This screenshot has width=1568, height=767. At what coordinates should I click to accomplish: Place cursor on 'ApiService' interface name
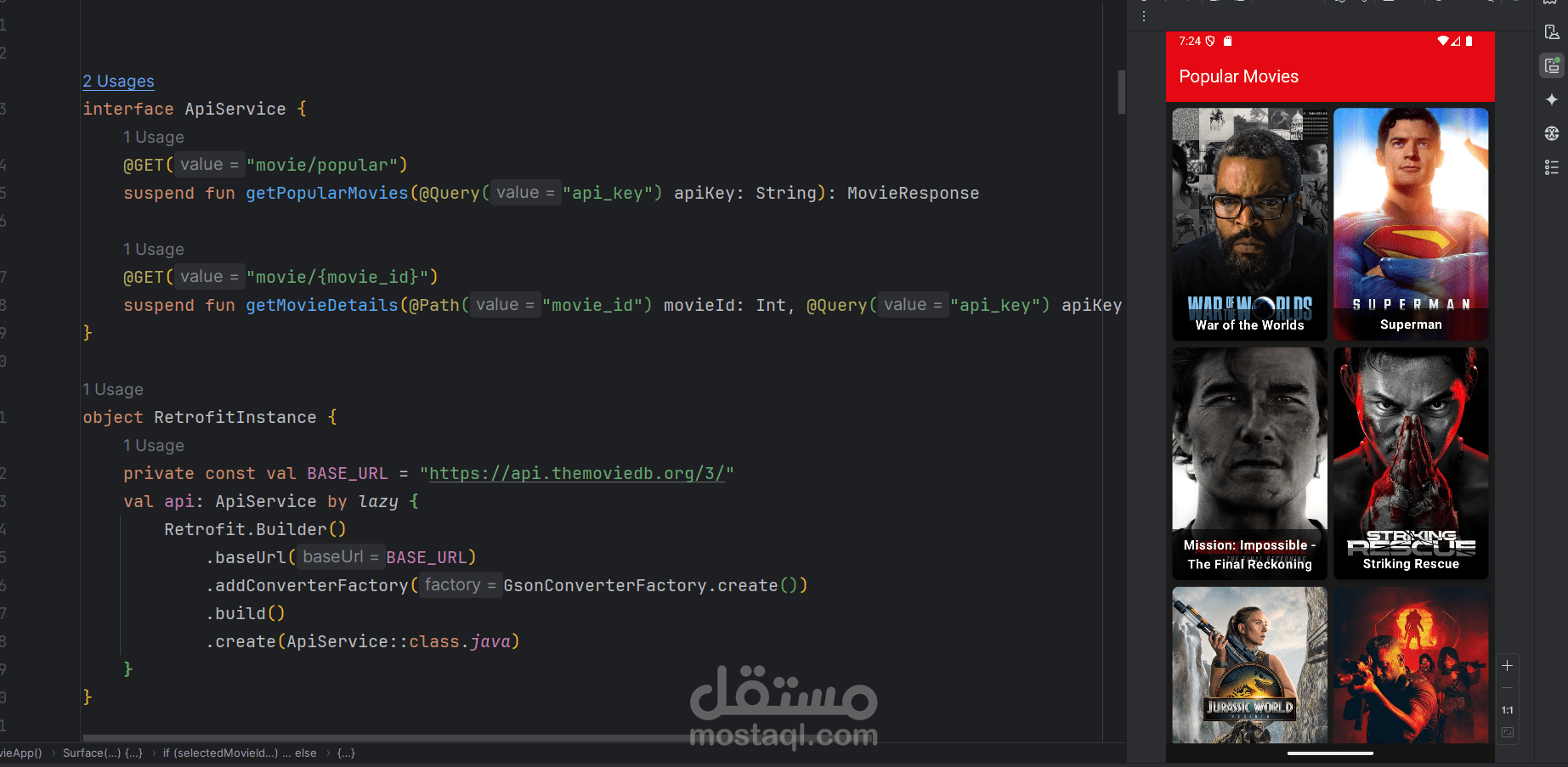235,109
